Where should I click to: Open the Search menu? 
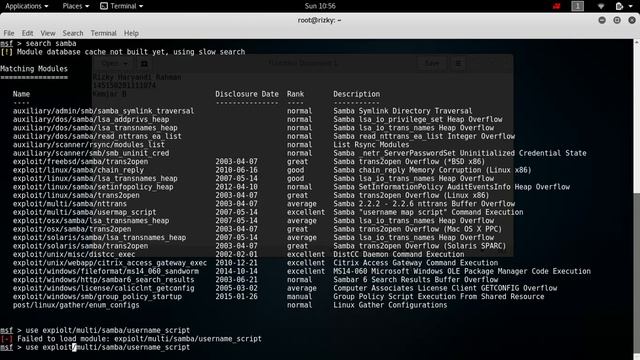pos(73,33)
